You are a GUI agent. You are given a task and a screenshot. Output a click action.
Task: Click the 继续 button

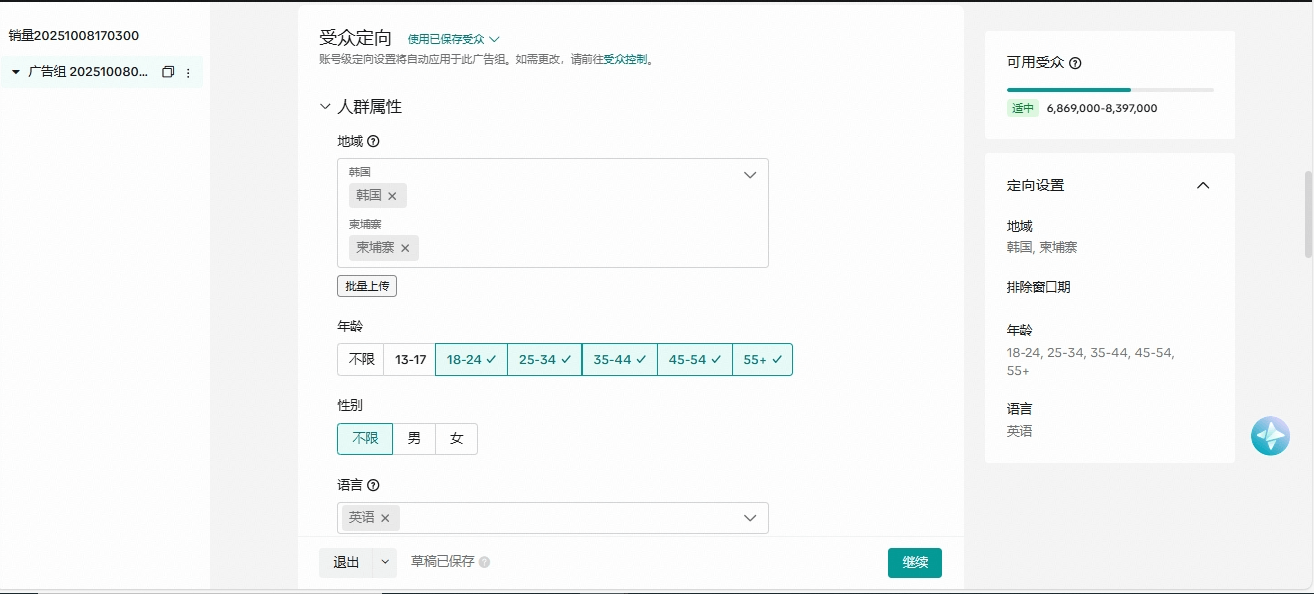point(914,562)
